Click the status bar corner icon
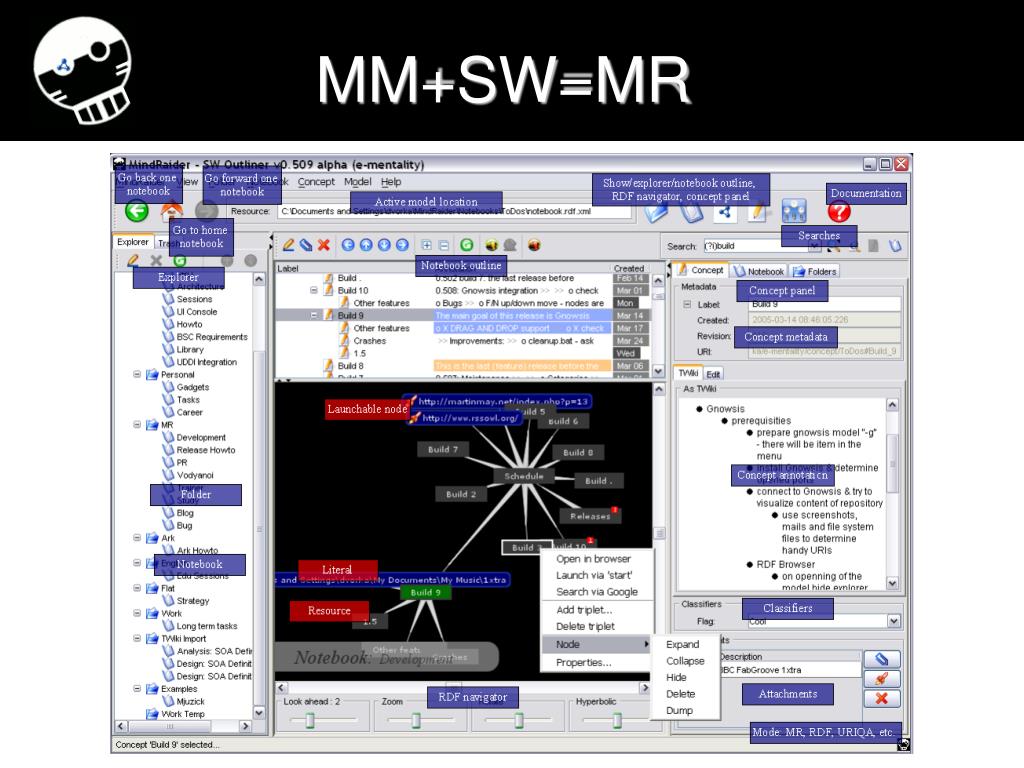Viewport: 1024px width, 768px height. [903, 744]
